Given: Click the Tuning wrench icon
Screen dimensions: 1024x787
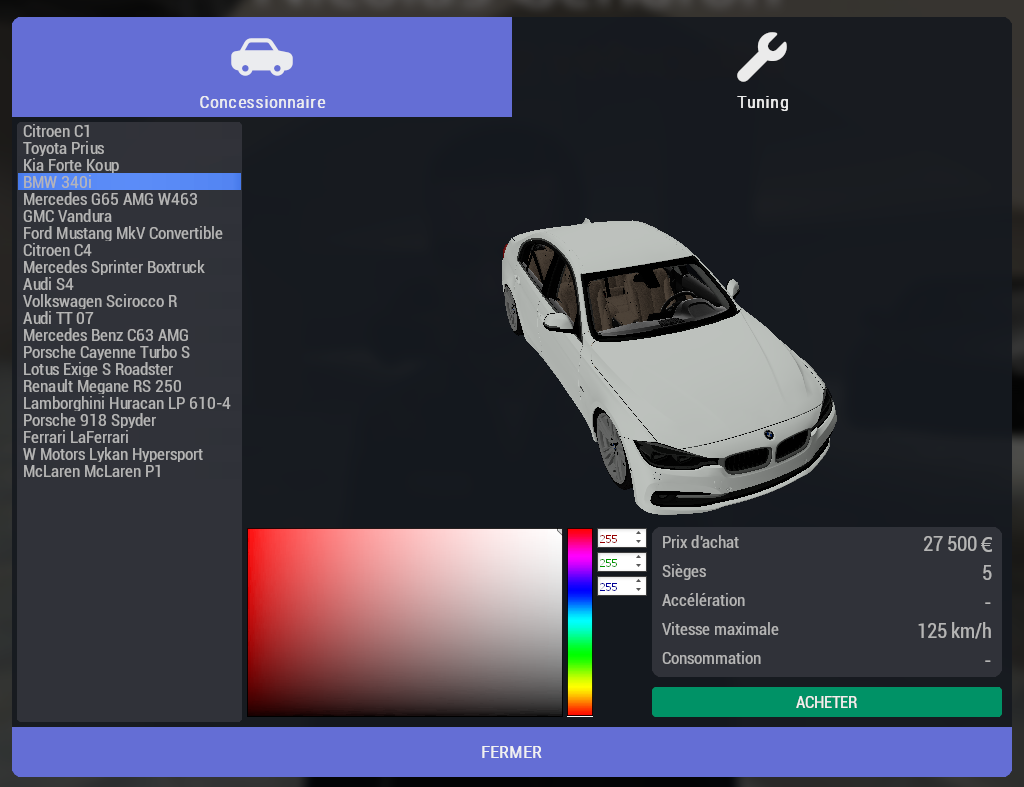Looking at the screenshot, I should click(x=762, y=57).
